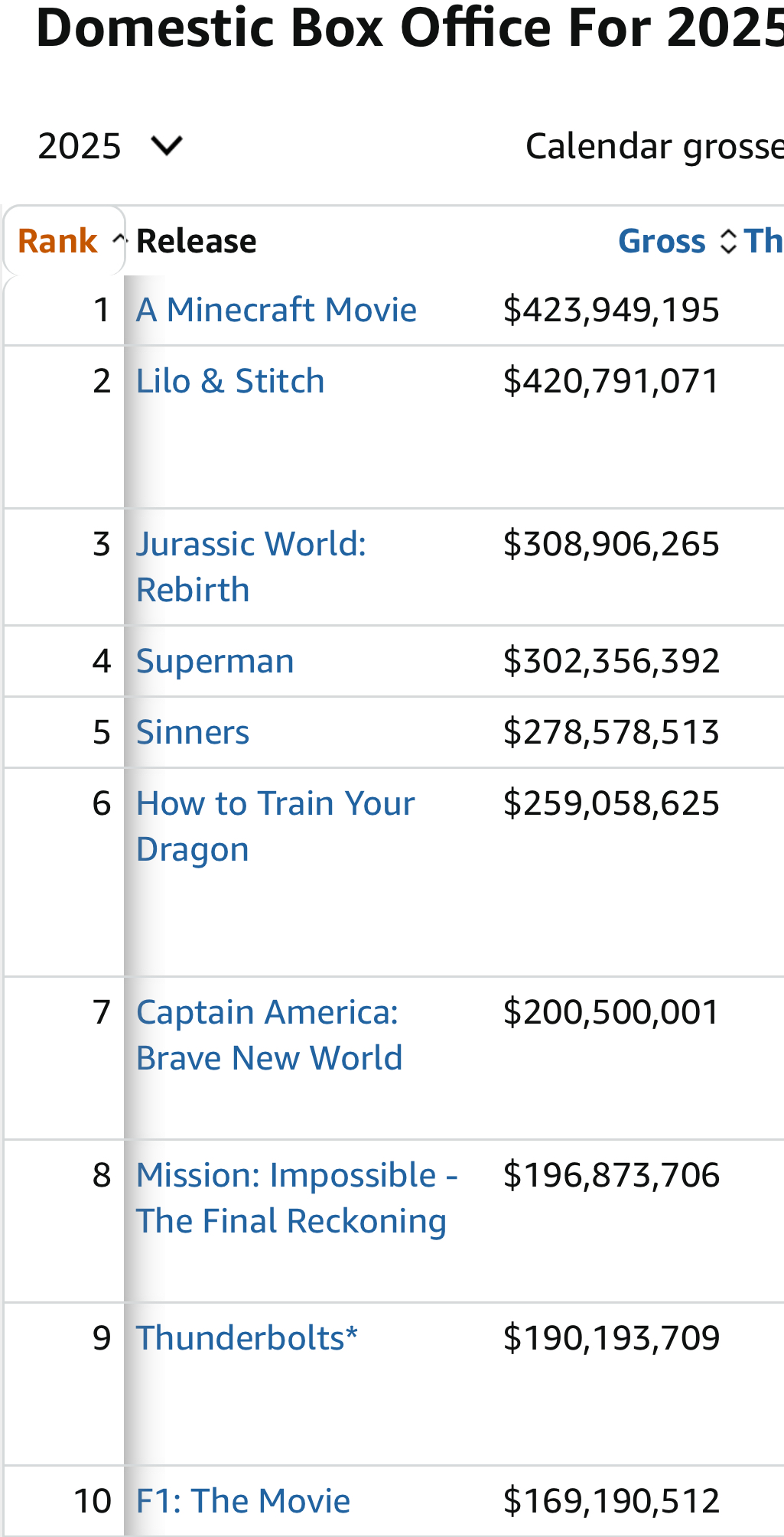The height and width of the screenshot is (1537, 784).
Task: Click the $423,949,195 gross value
Action: pos(611,310)
